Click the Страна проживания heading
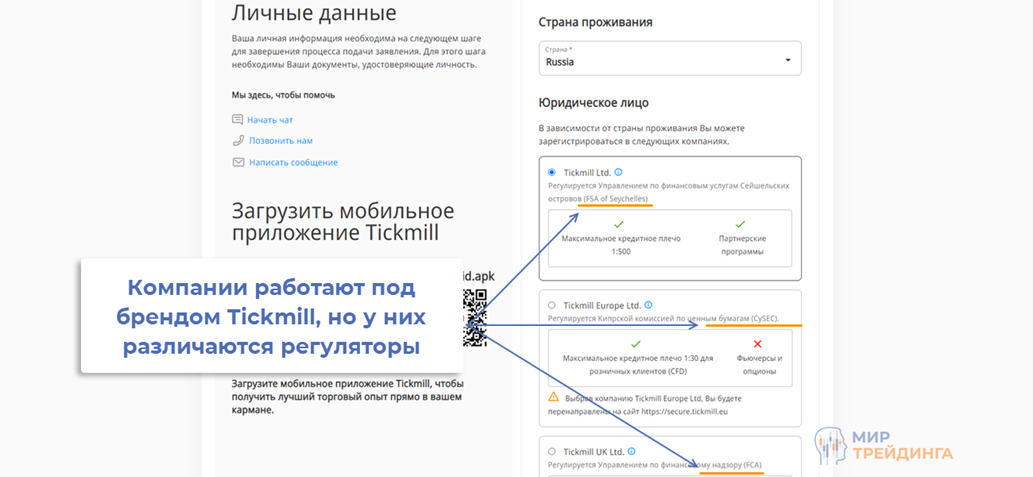Image resolution: width=1033 pixels, height=477 pixels. pyautogui.click(x=596, y=22)
